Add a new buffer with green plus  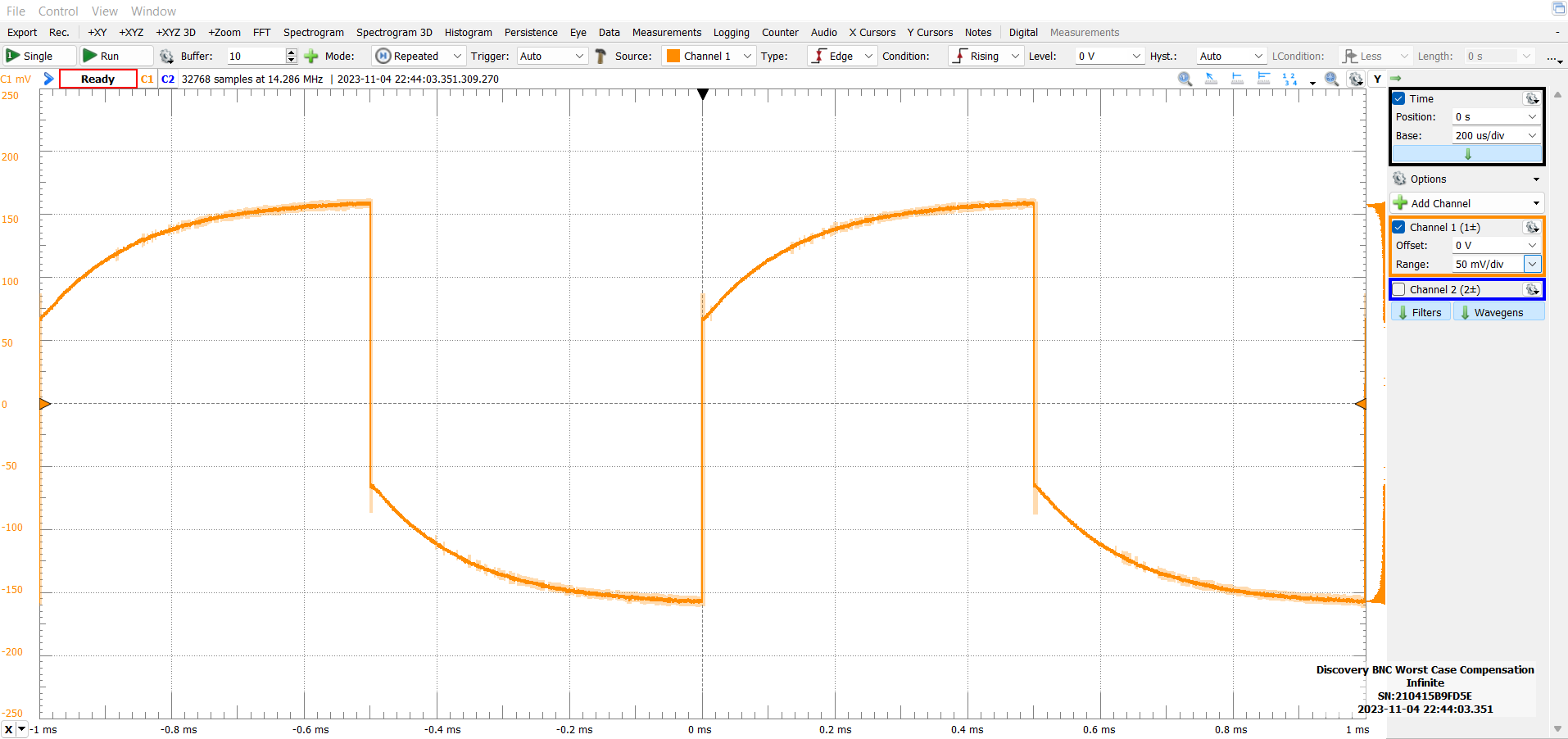point(311,56)
